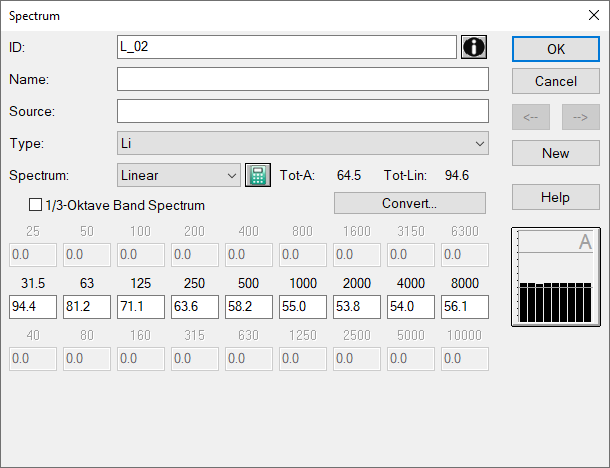
Task: Go to next record with --> button
Action: 580,117
